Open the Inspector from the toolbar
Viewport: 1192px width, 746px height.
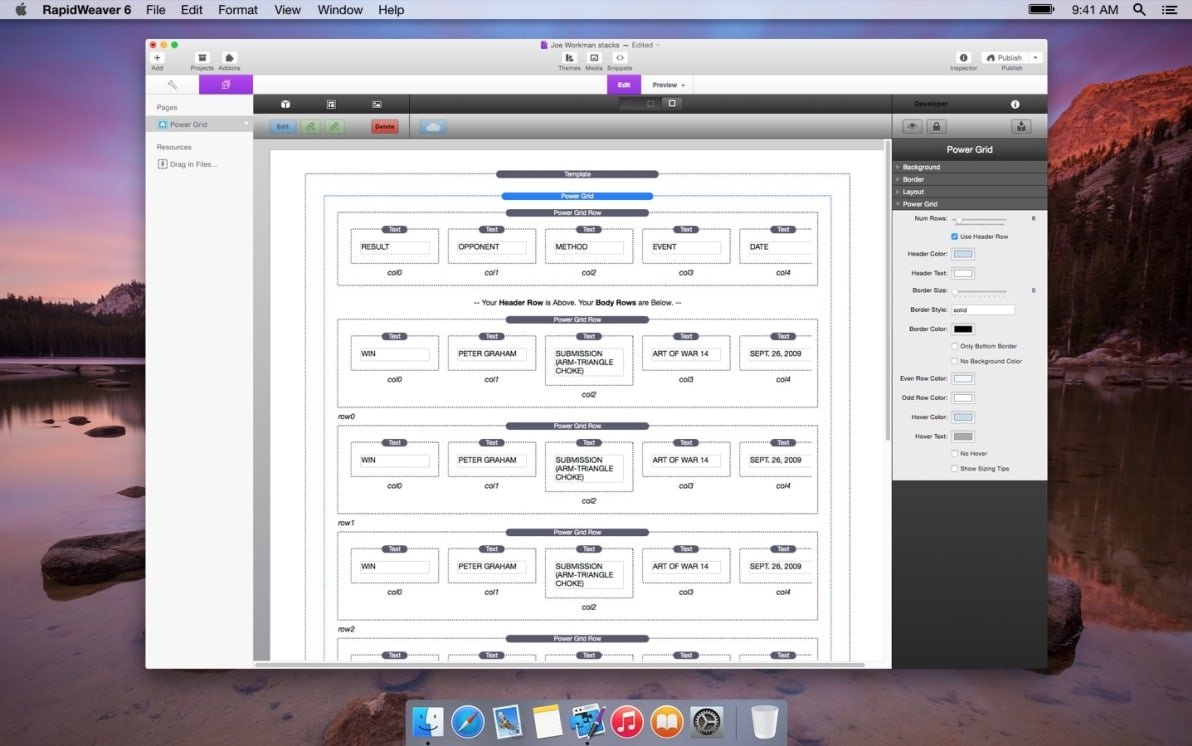963,59
